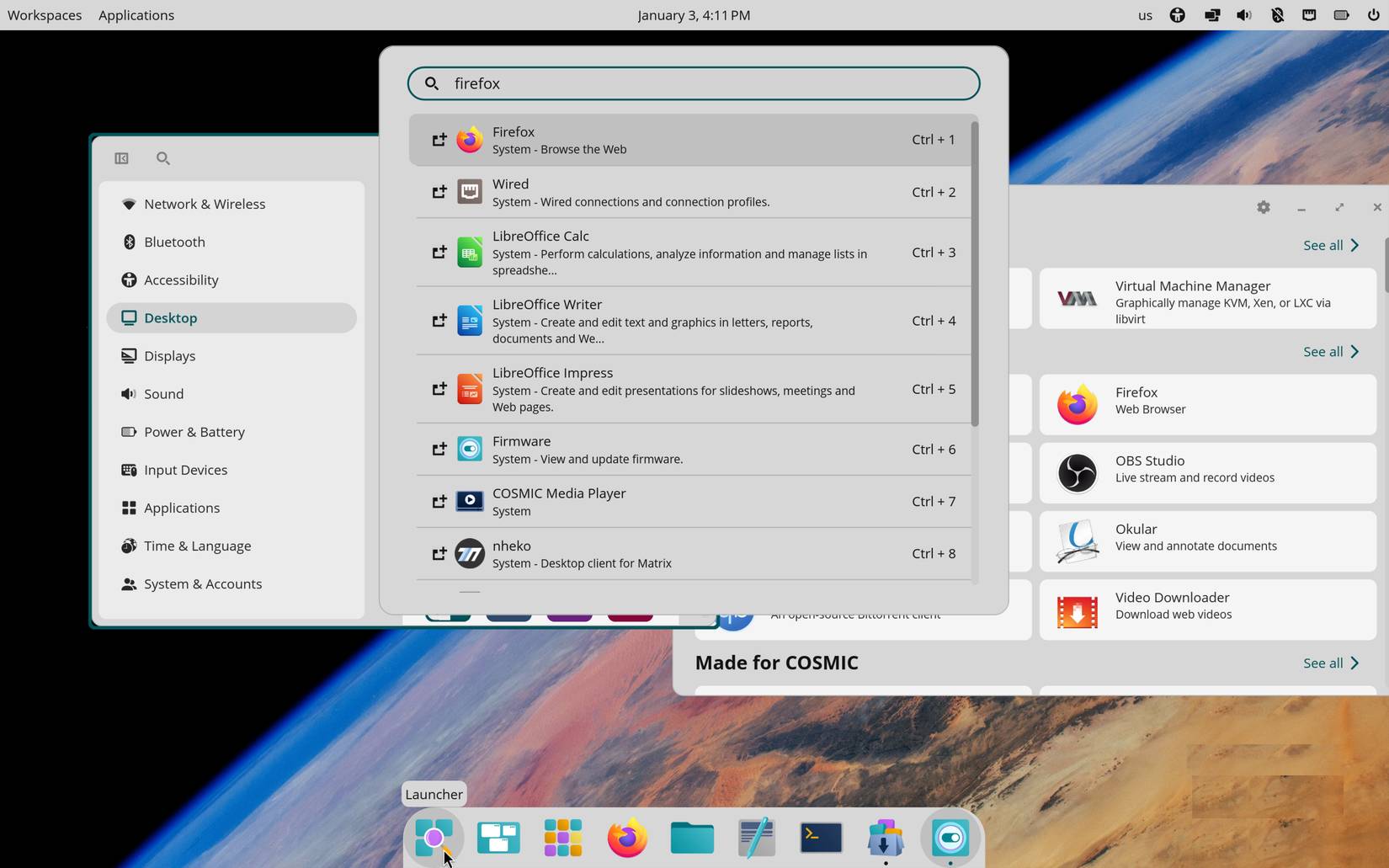Click the app grid icon in the dock

point(561,838)
